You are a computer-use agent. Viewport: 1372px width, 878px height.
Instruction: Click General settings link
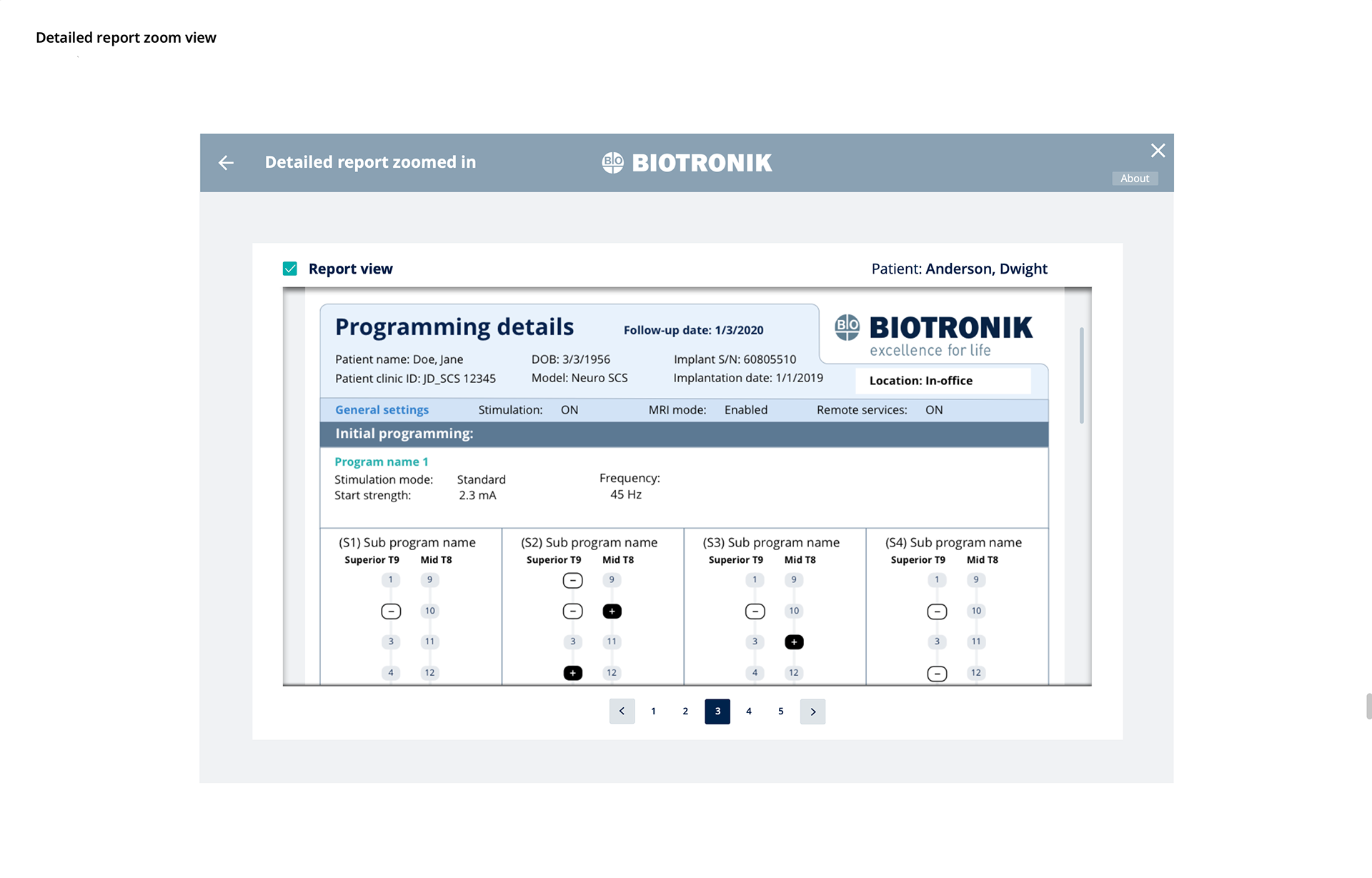pyautogui.click(x=382, y=410)
